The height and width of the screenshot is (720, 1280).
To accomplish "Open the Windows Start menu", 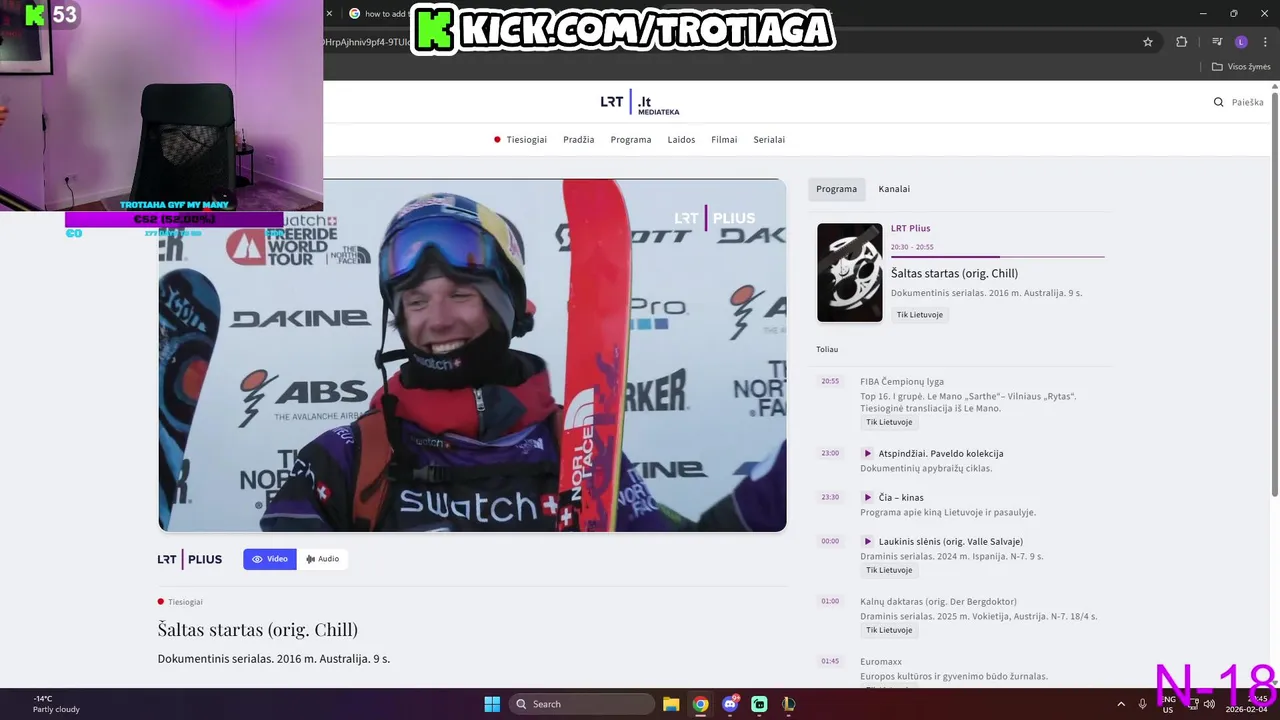I will 492,704.
